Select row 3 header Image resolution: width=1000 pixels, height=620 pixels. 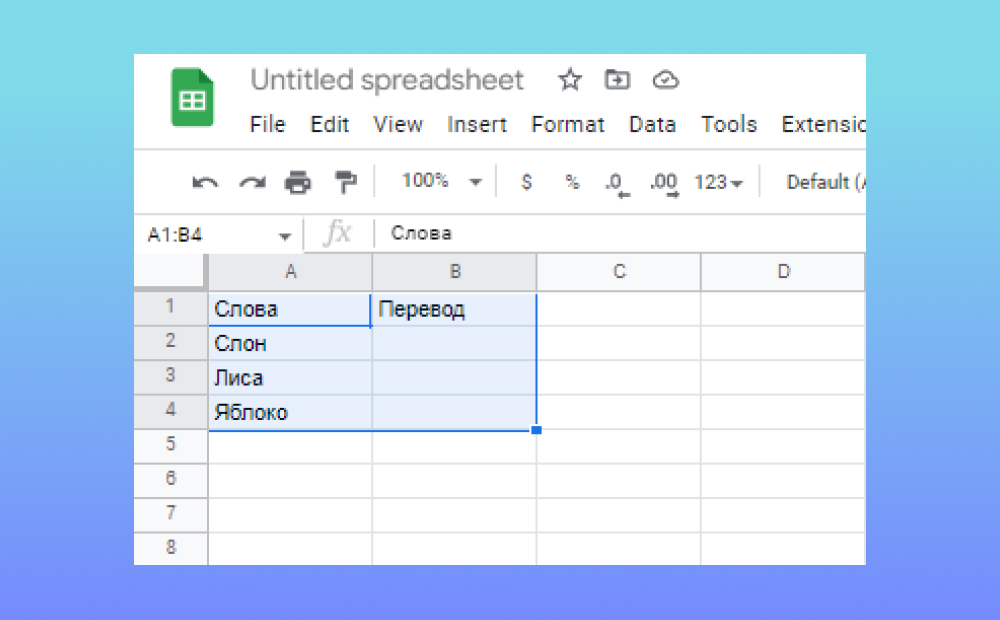[170, 377]
